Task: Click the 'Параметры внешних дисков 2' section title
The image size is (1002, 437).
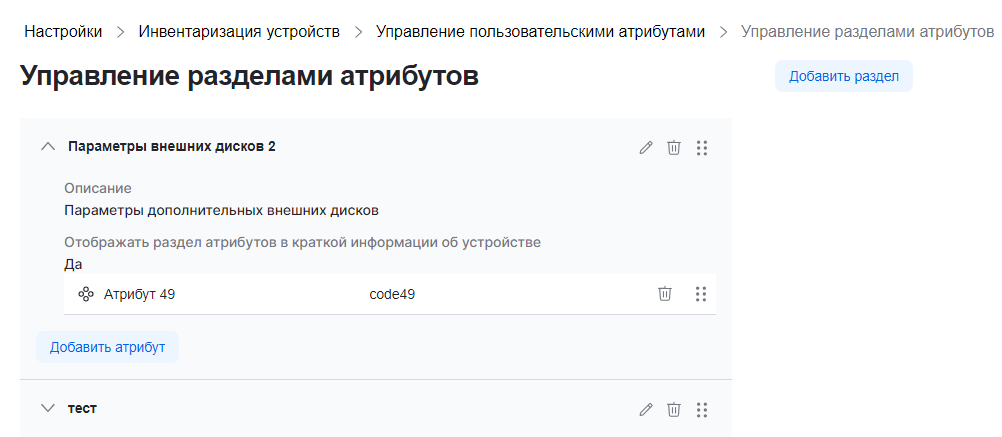Action: pos(172,146)
